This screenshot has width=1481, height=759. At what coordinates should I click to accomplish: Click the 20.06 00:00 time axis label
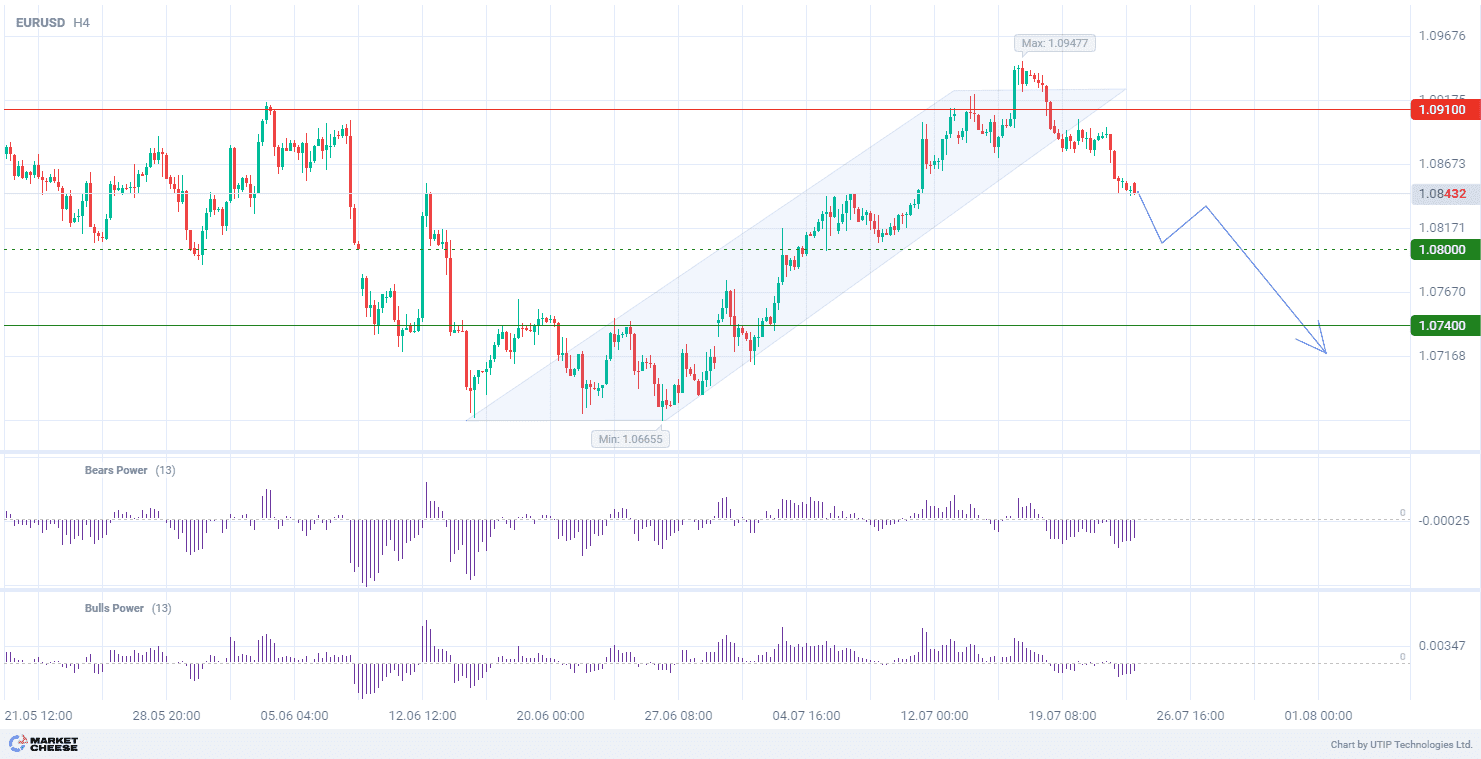(x=550, y=716)
